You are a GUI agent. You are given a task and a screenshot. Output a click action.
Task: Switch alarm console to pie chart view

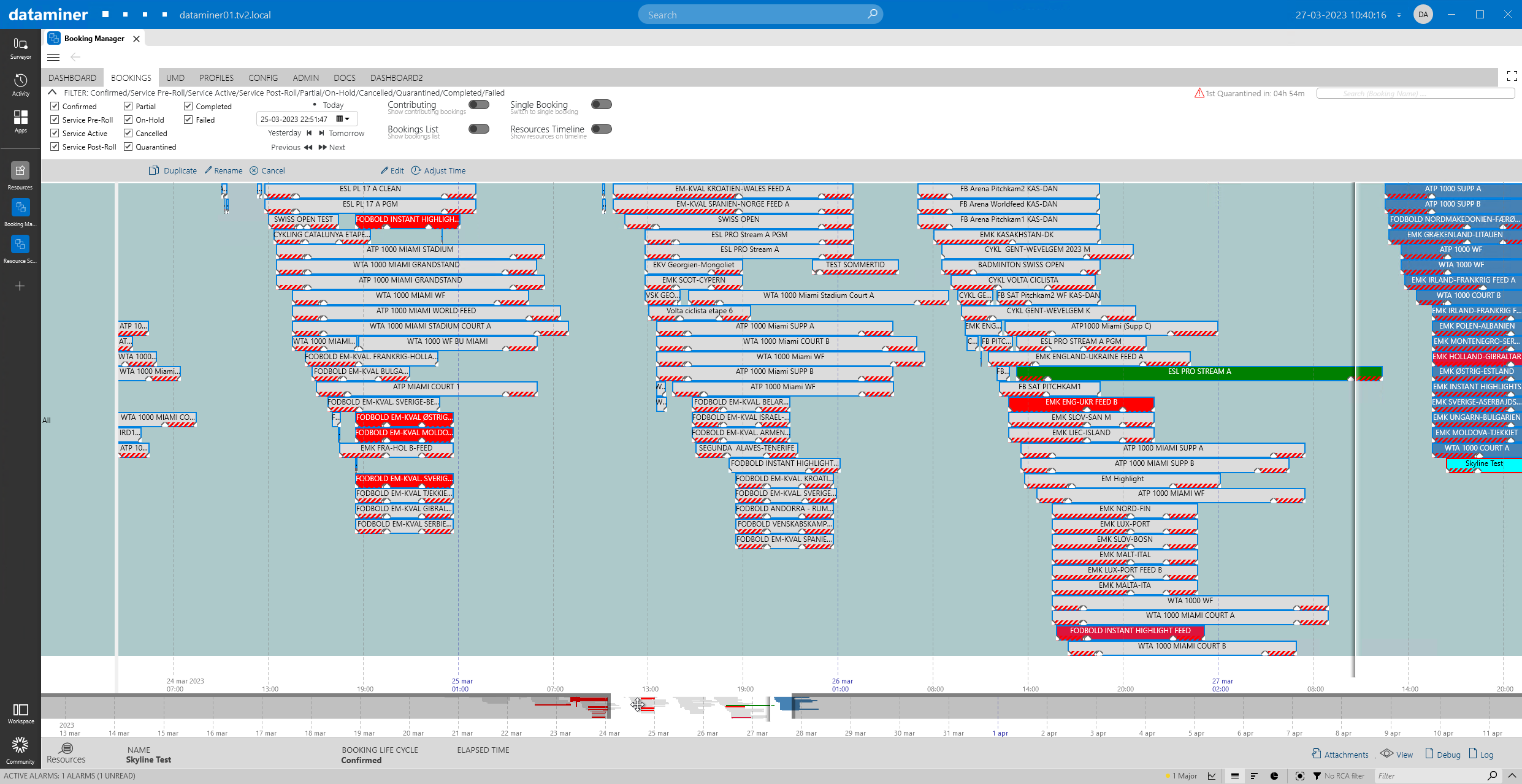click(x=1274, y=775)
